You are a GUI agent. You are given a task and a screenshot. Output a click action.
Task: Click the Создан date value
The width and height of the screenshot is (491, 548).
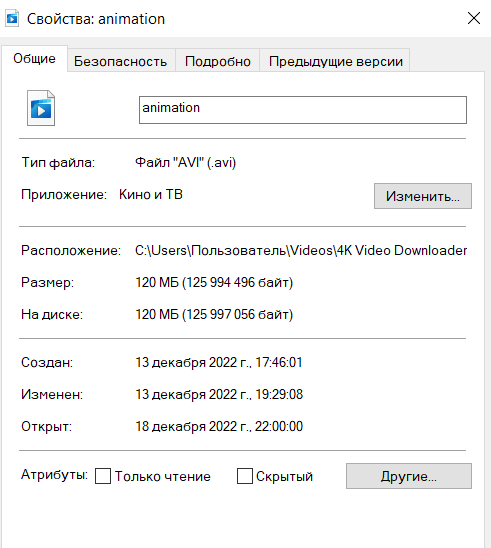coord(219,362)
